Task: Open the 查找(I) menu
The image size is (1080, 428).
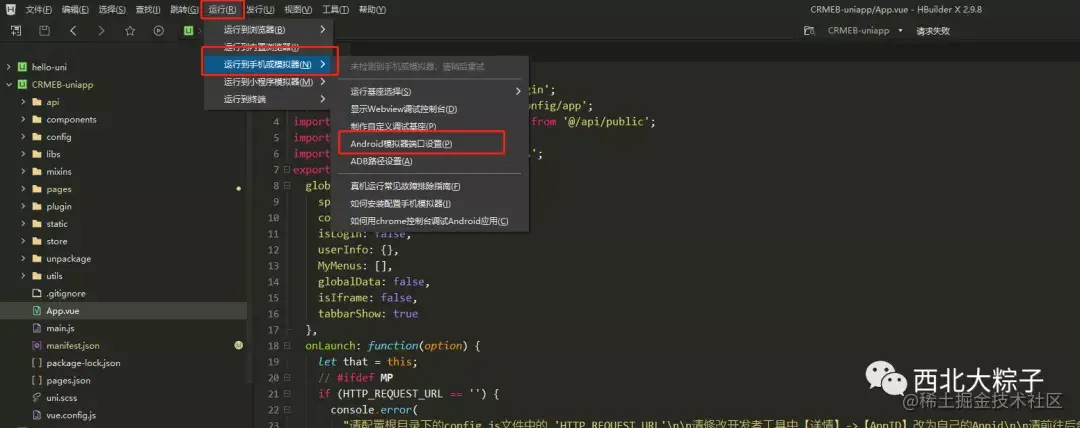Action: pyautogui.click(x=148, y=10)
